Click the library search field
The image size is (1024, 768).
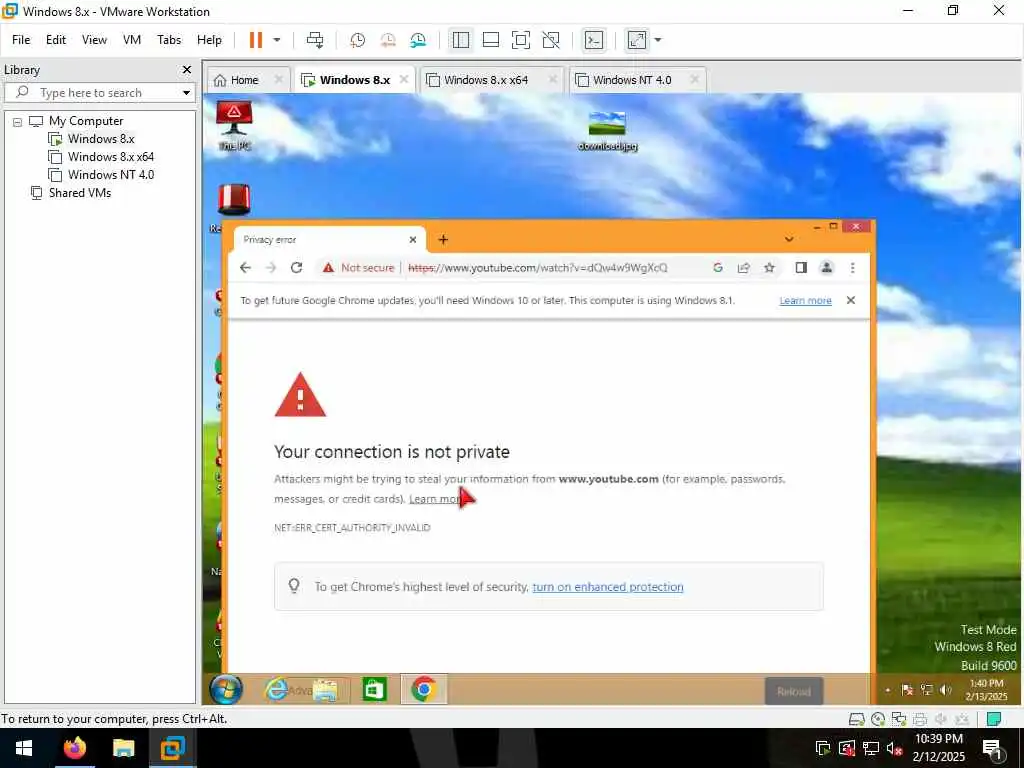coord(98,93)
